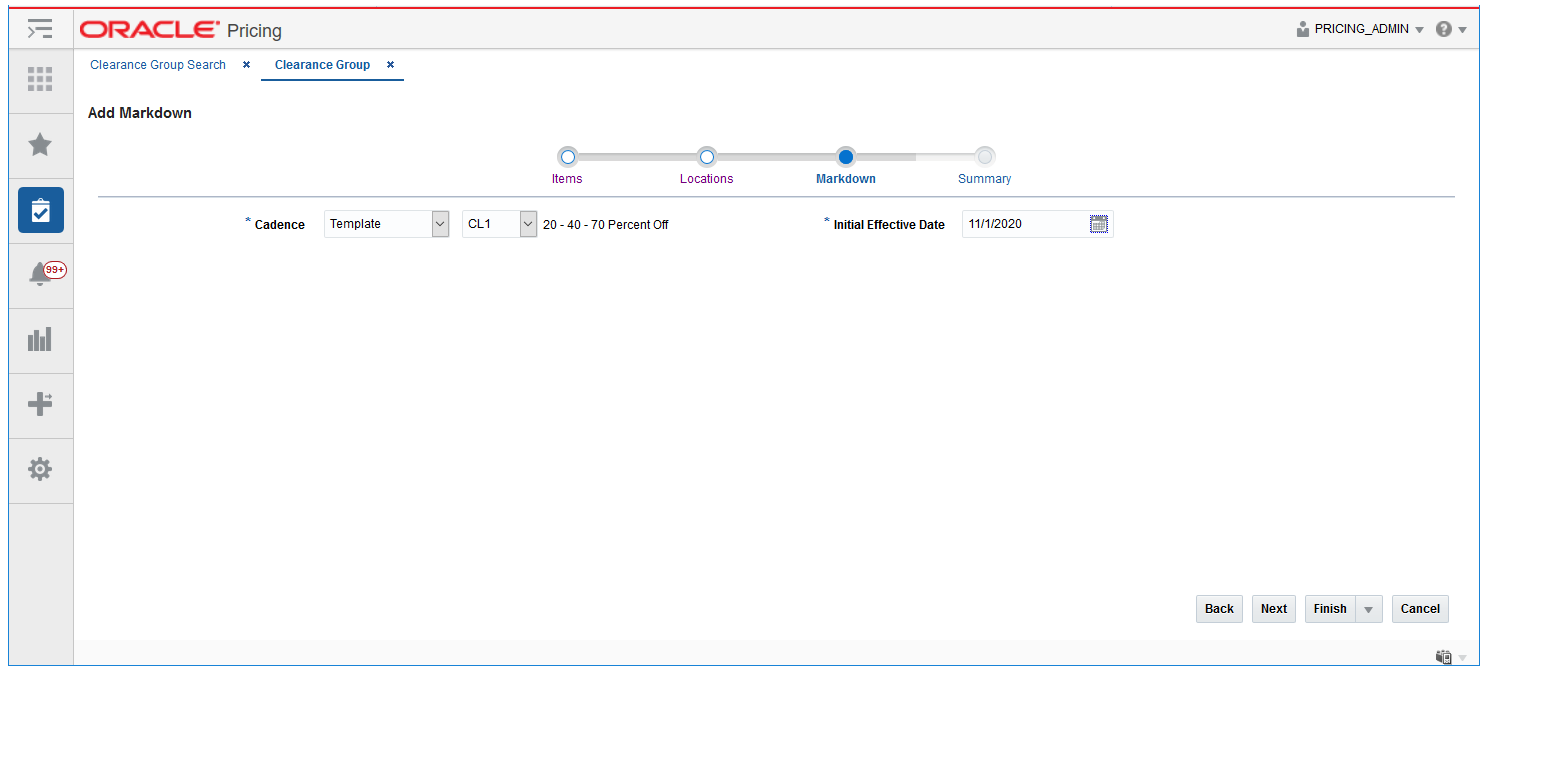Open the Reports bar-chart panel

click(40, 340)
